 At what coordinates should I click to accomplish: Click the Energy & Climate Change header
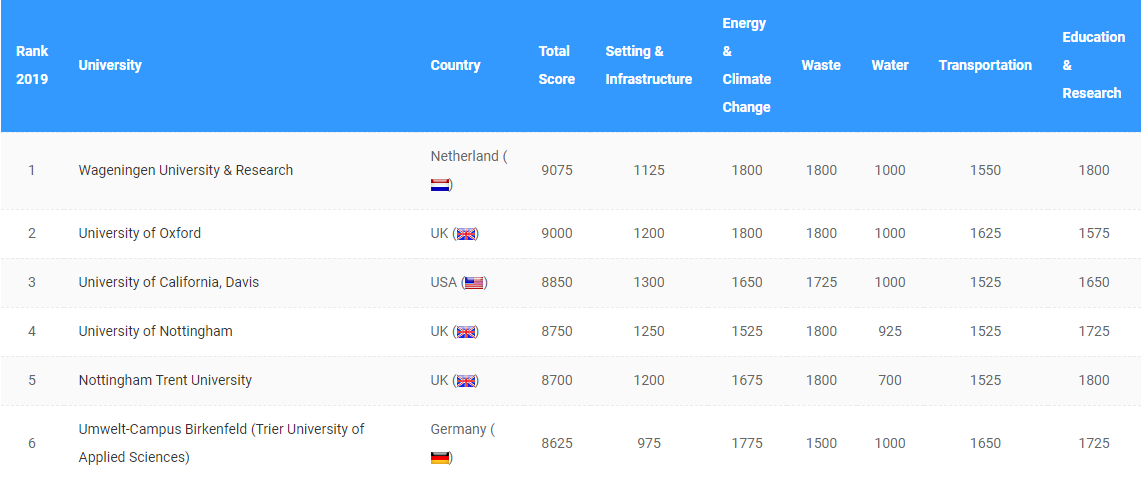coord(746,65)
